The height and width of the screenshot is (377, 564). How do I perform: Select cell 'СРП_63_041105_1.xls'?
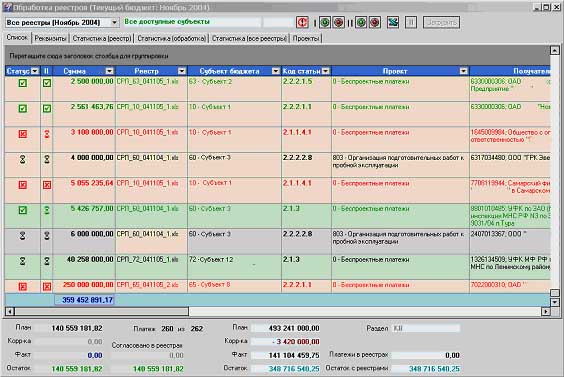pos(151,89)
